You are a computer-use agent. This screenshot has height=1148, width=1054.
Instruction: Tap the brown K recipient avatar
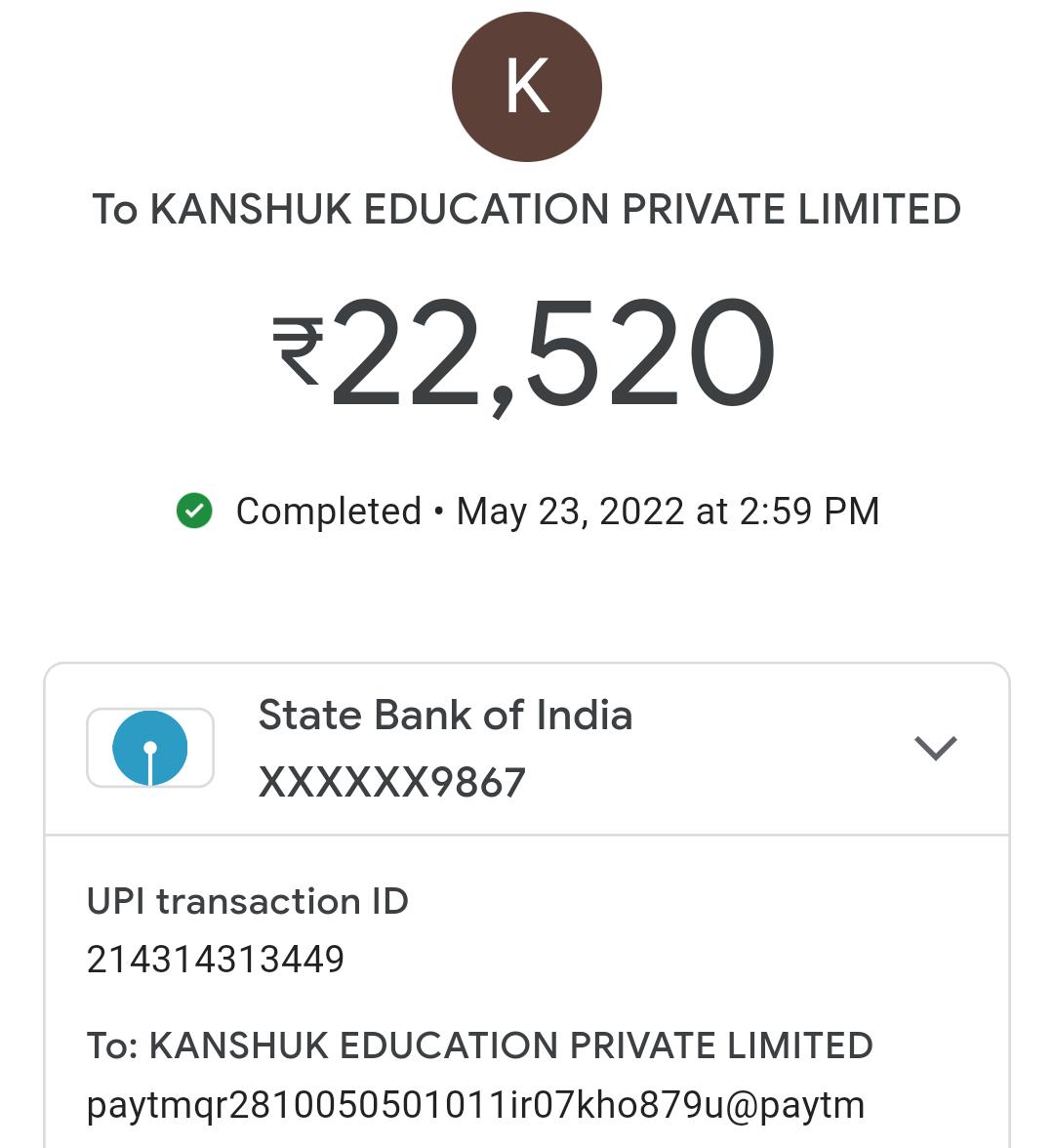click(x=526, y=87)
